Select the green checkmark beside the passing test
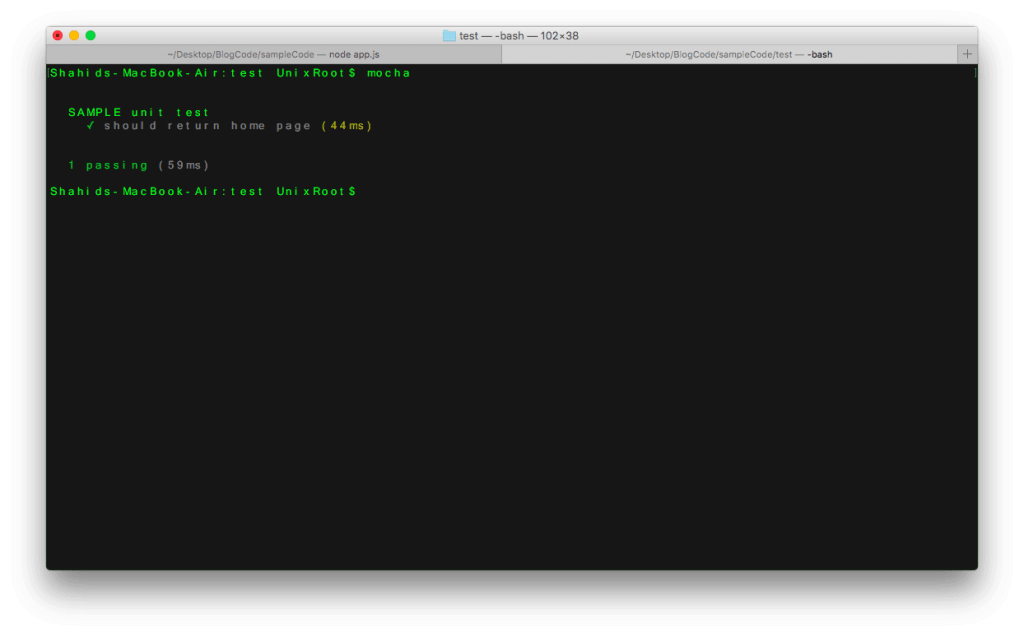The image size is (1024, 636). (90, 125)
